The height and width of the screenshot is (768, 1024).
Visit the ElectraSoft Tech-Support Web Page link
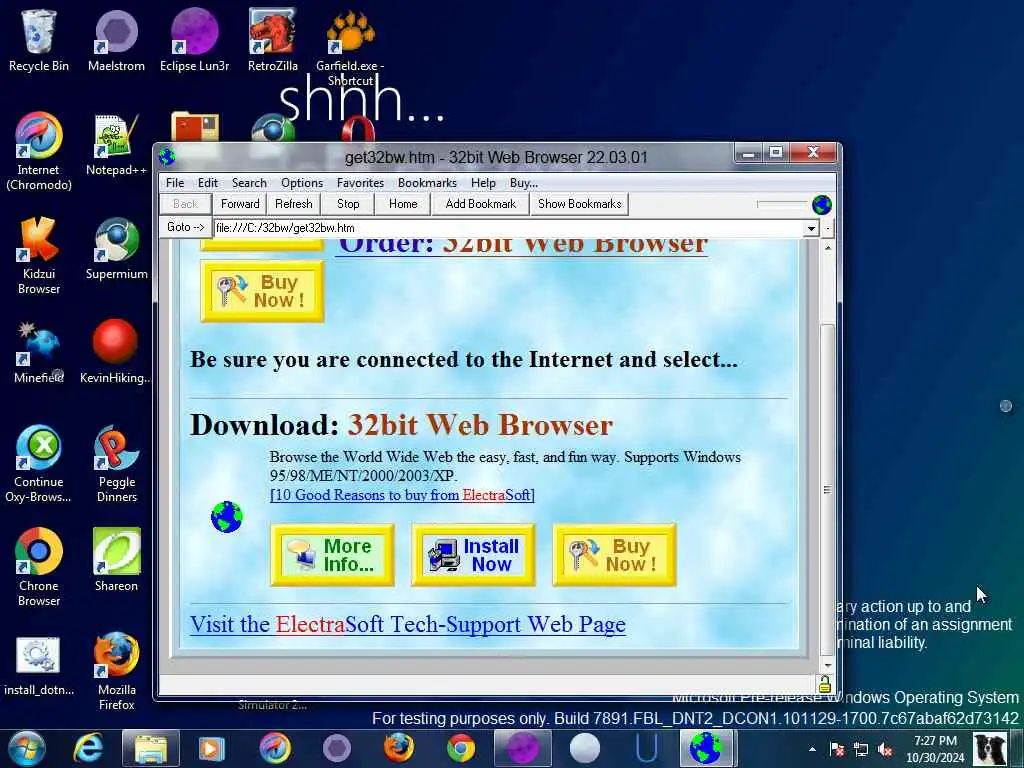pos(408,624)
